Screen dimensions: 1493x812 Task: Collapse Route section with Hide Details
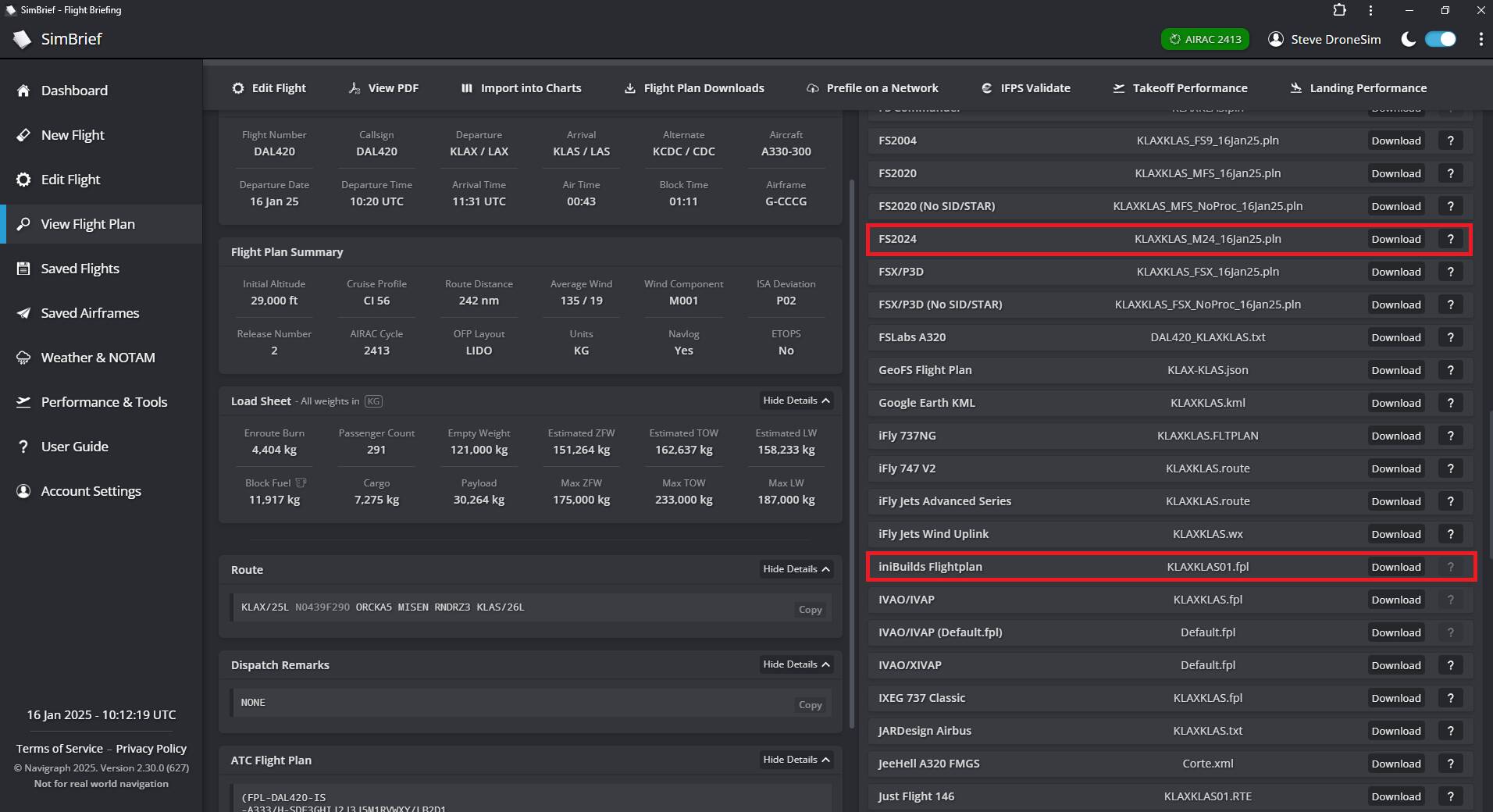796,569
